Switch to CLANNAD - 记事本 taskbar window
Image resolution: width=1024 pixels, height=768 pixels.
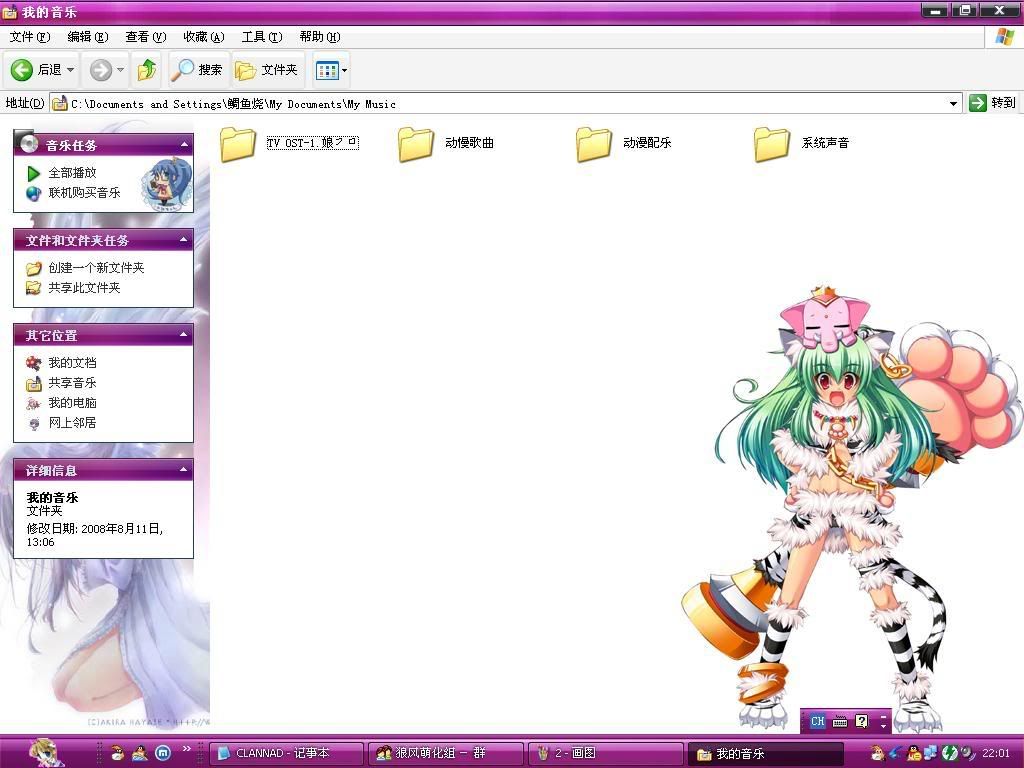[286, 753]
